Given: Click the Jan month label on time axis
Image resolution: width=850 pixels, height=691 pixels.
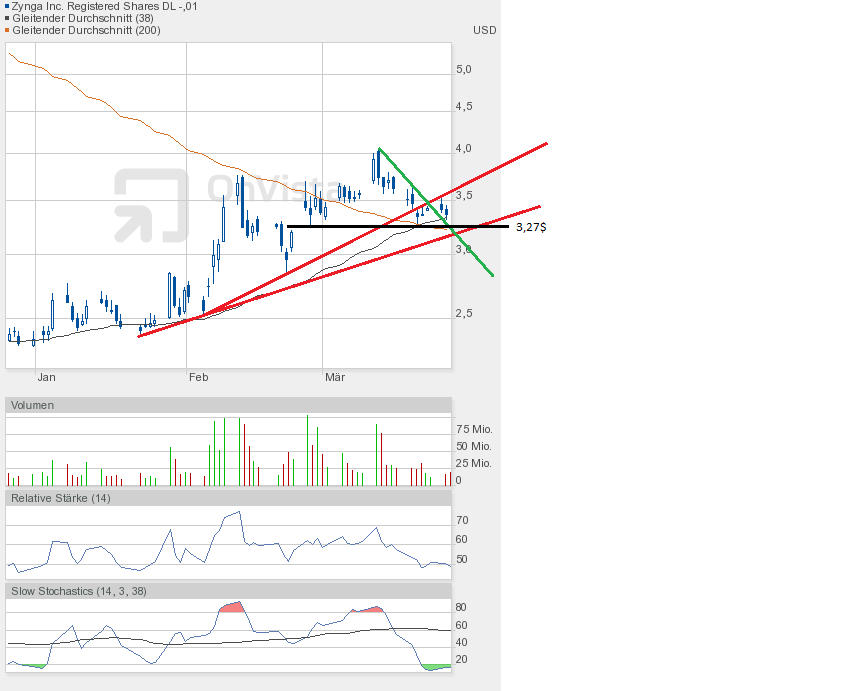Looking at the screenshot, I should tap(46, 377).
